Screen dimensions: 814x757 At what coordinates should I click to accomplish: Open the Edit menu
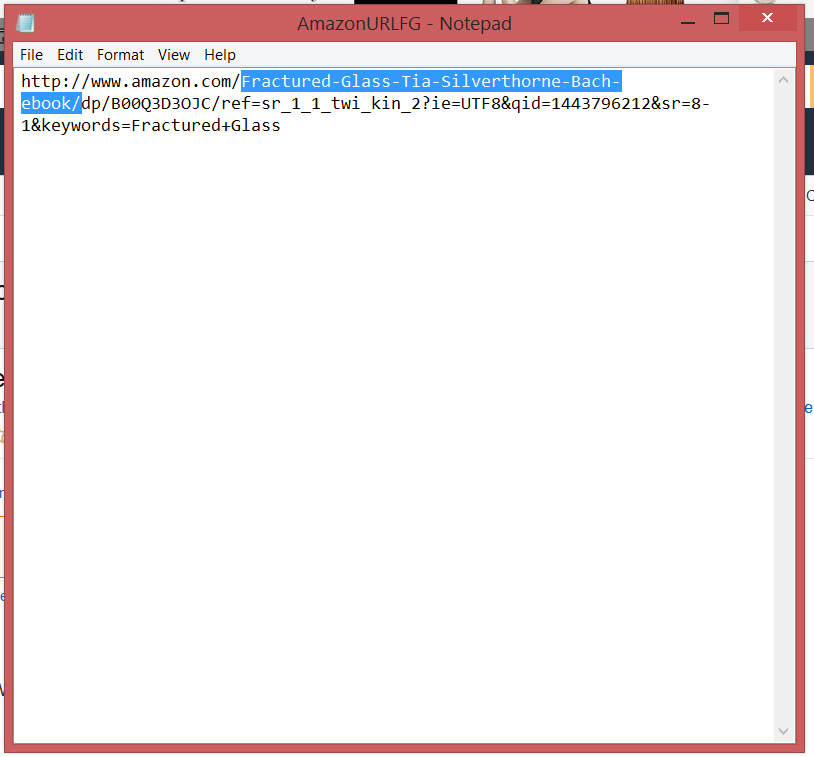(x=70, y=55)
